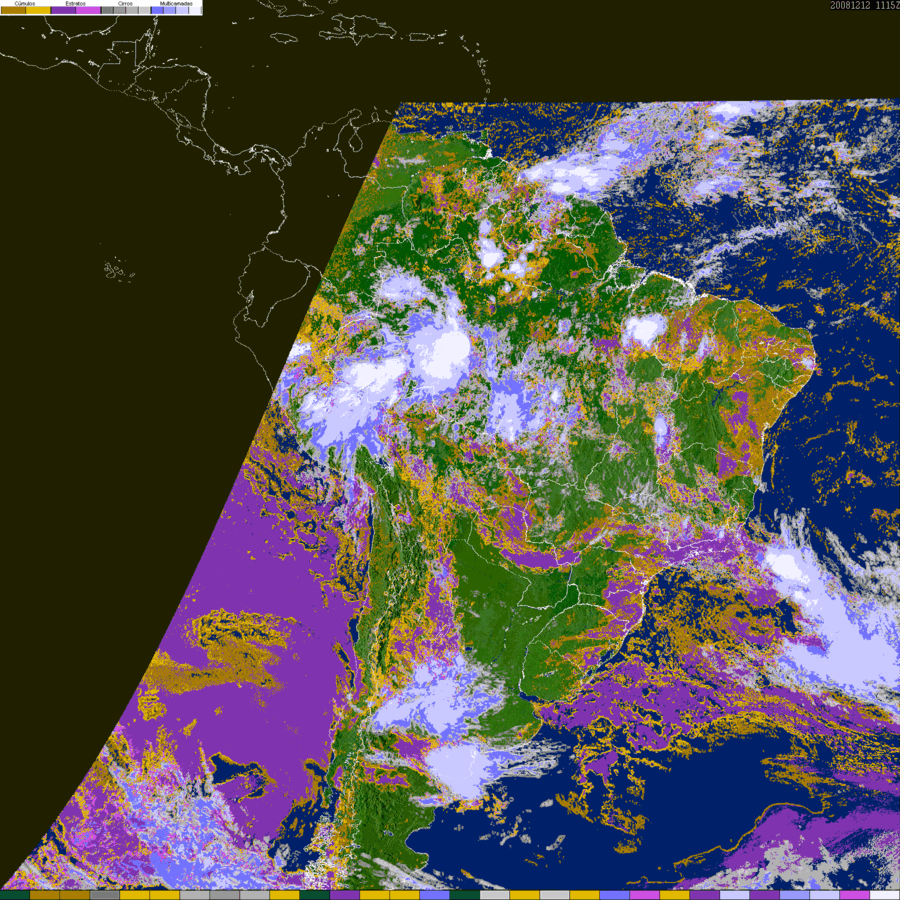Click the yellow Cúmulos legend swatch

[38, 10]
